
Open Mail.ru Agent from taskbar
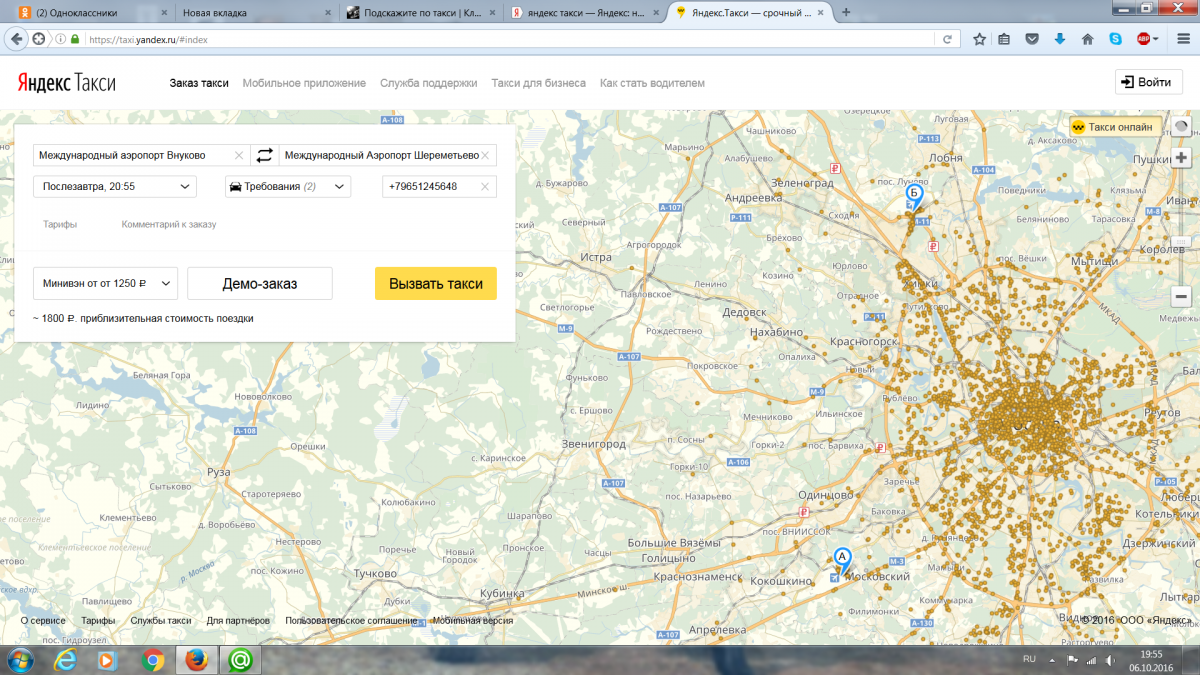click(240, 660)
